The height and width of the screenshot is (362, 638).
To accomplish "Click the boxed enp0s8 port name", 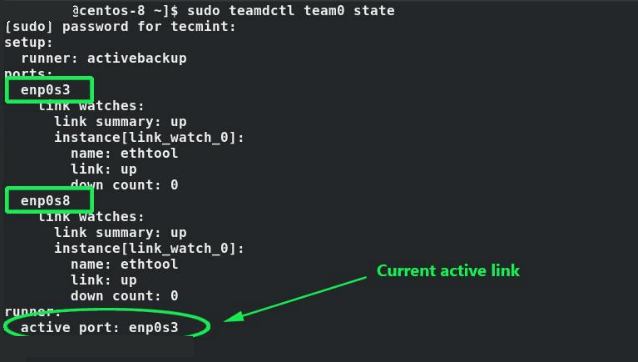I will [x=46, y=201].
